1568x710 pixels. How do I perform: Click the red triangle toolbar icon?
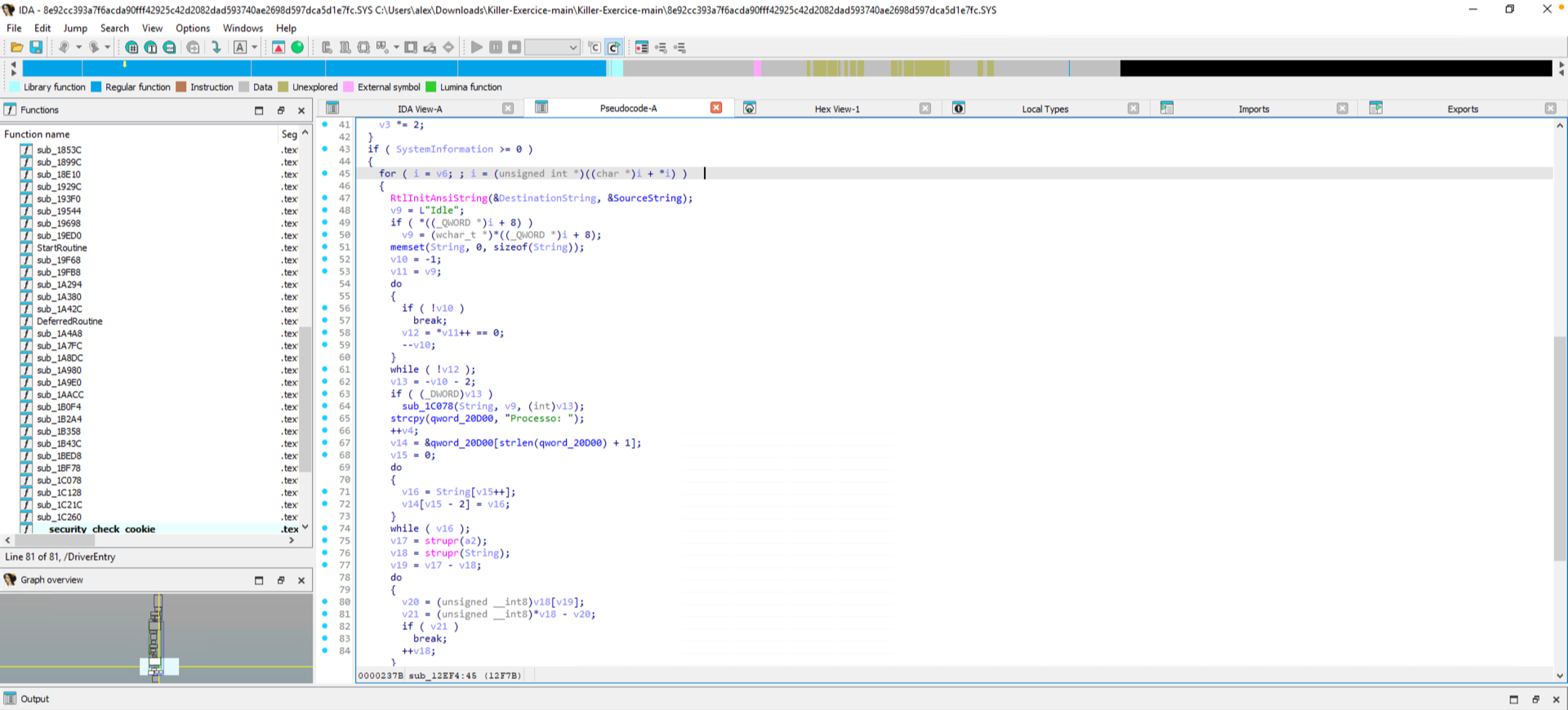pos(278,47)
